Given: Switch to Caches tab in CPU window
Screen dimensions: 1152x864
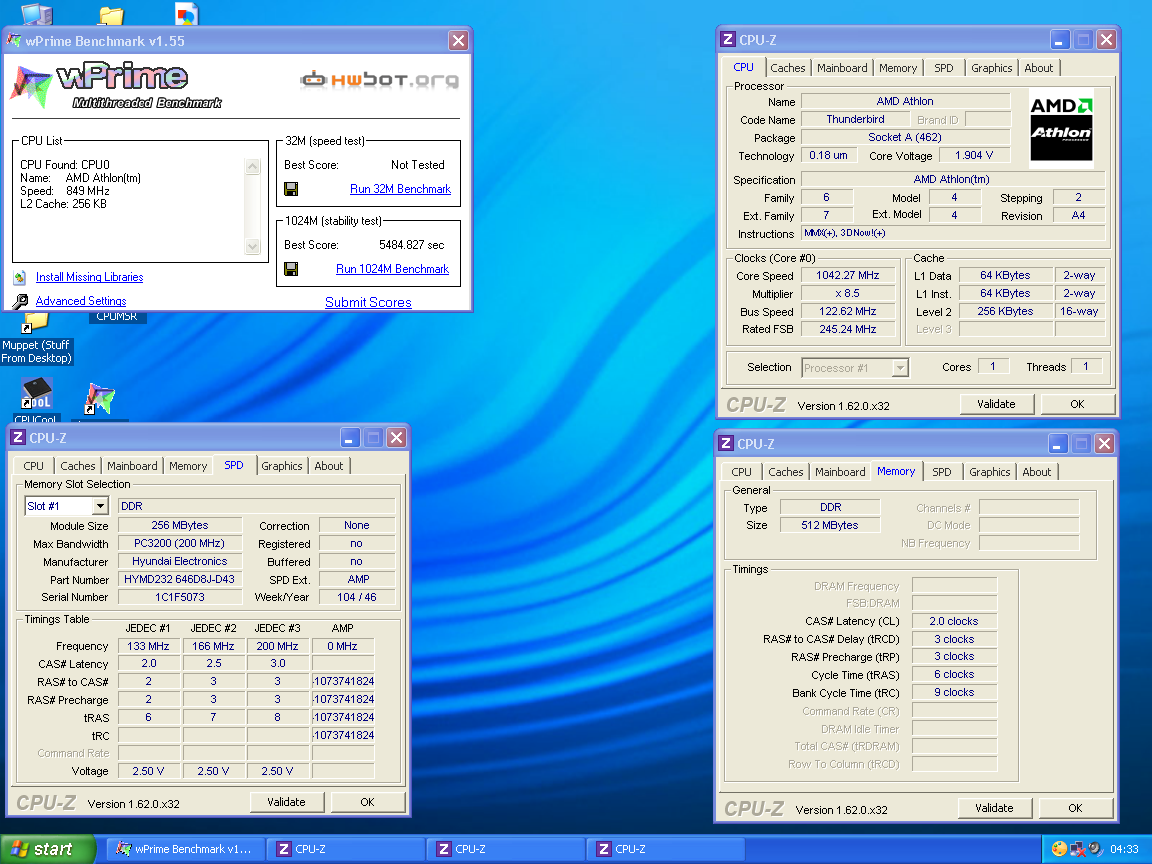Looking at the screenshot, I should pyautogui.click(x=788, y=68).
